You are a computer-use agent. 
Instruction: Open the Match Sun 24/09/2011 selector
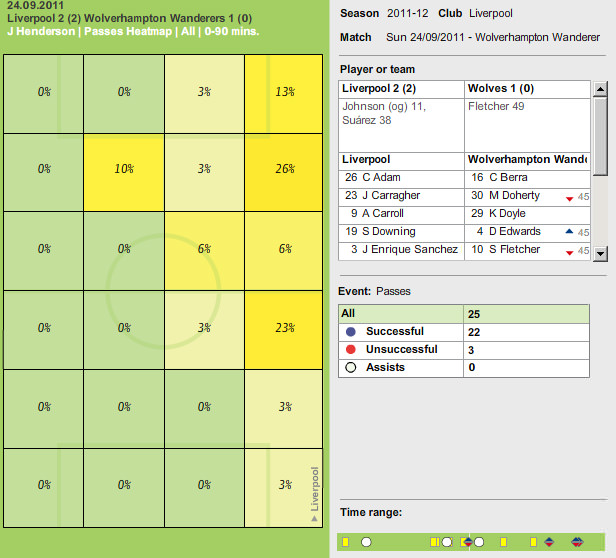click(493, 37)
